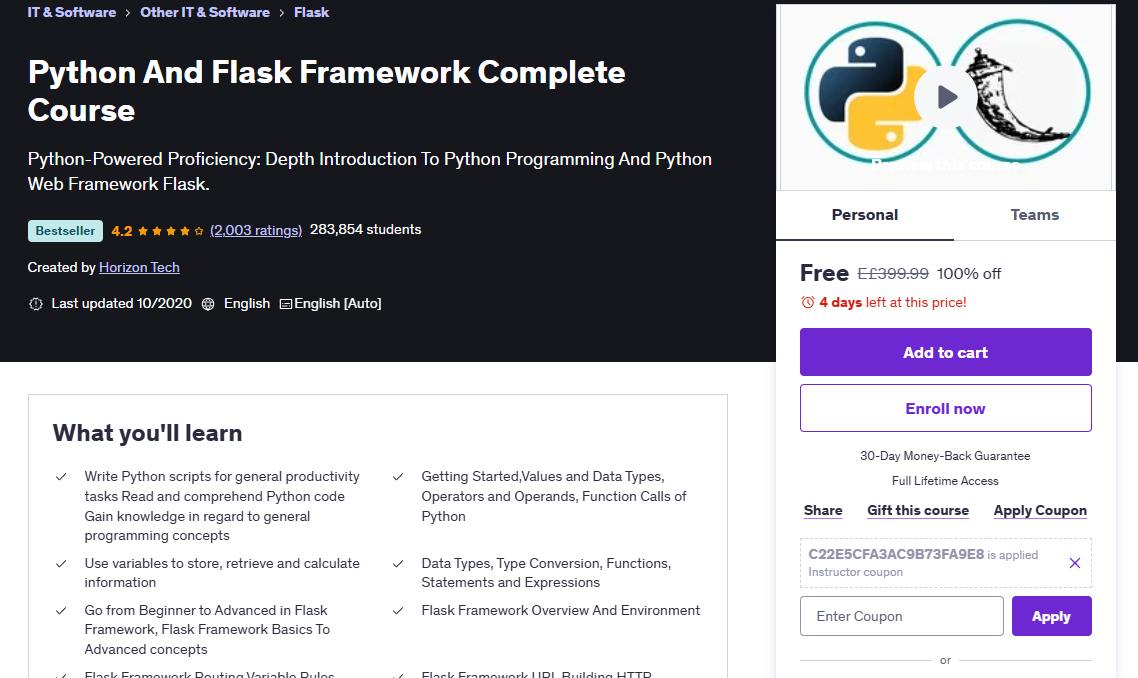Click the Apply coupon button

(x=1052, y=616)
